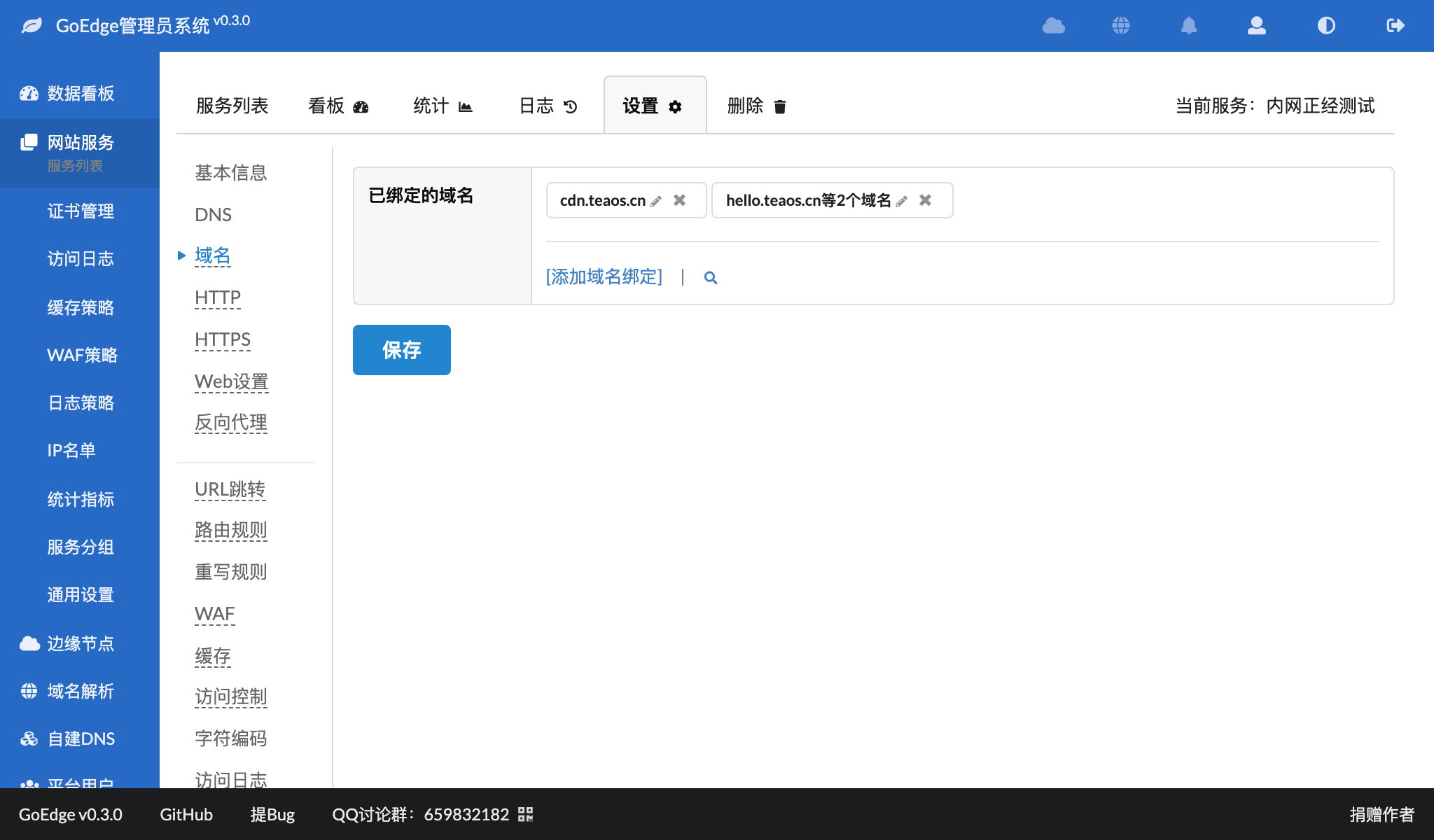1434x840 pixels.
Task: Open notifications bell icon
Action: 1189,26
